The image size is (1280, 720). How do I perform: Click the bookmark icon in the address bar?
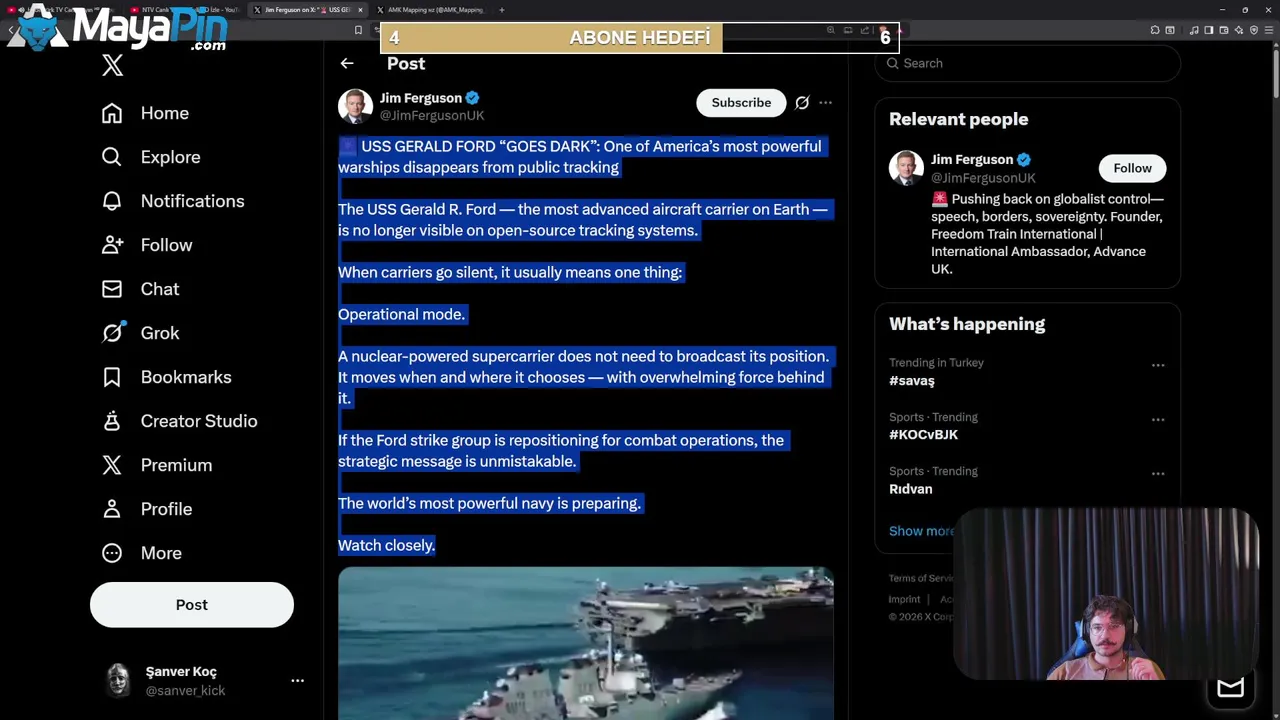(358, 30)
